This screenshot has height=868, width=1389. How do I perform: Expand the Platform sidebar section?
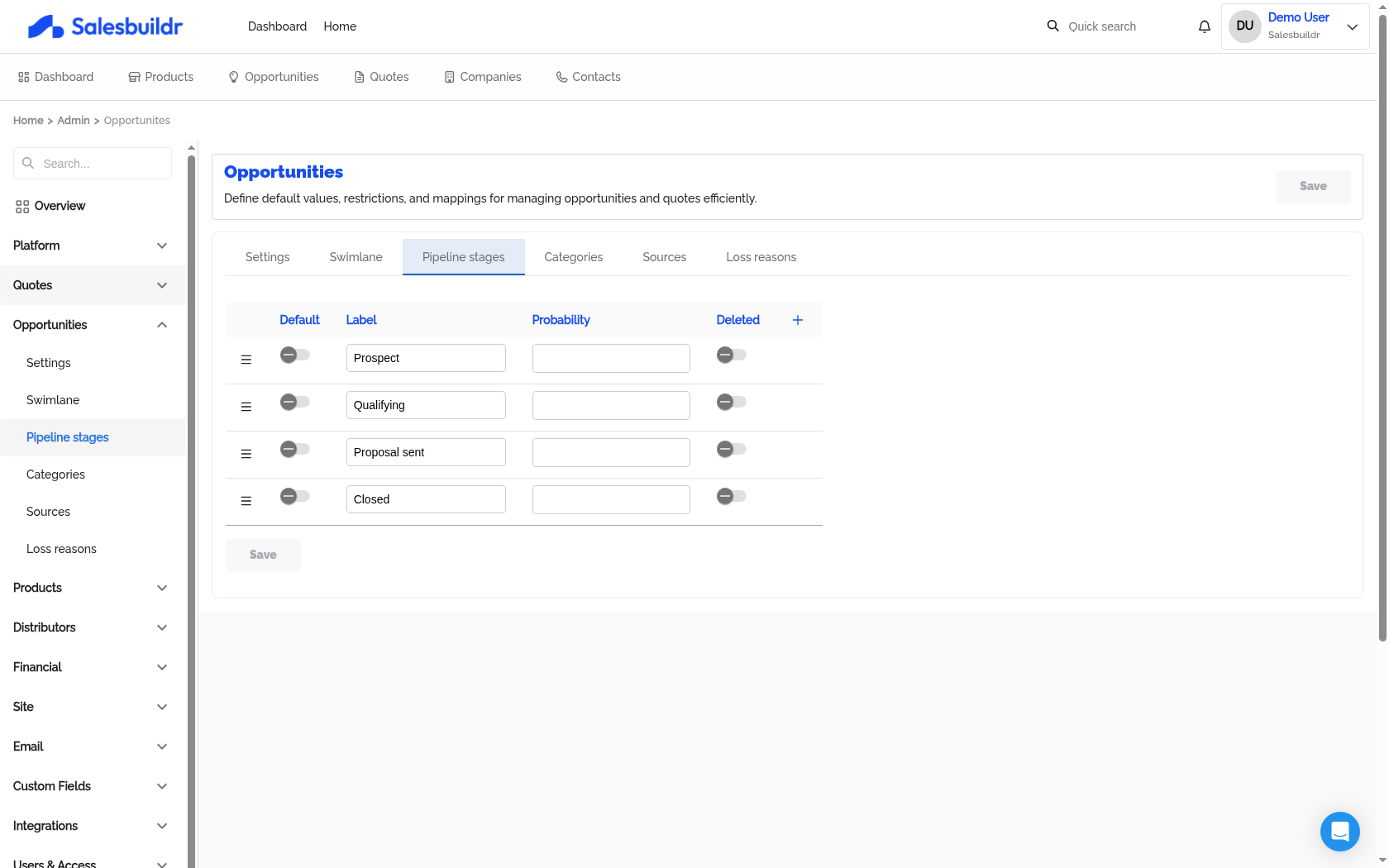pyautogui.click(x=91, y=246)
